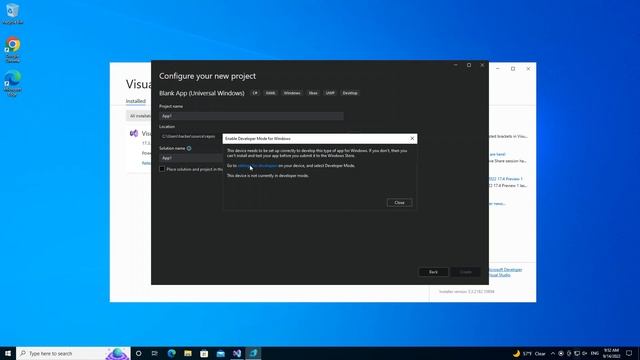
Task: Close the Enable Developer Mode dialog via X
Action: coord(412,138)
